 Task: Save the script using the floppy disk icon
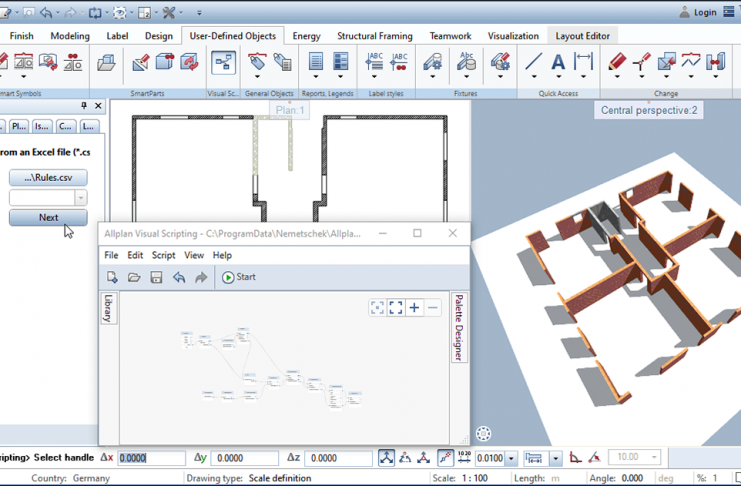click(x=156, y=277)
